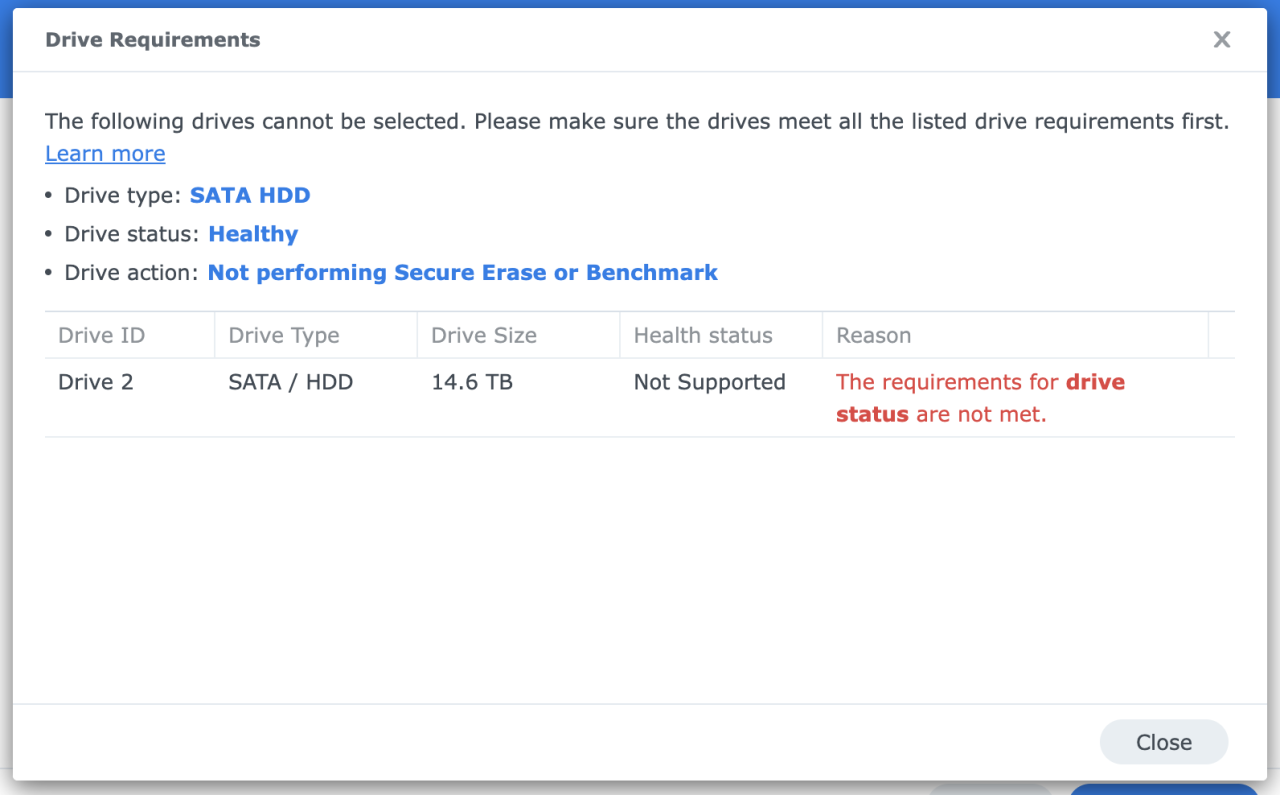Click the Drive Type column header
The width and height of the screenshot is (1280, 795).
(284, 336)
